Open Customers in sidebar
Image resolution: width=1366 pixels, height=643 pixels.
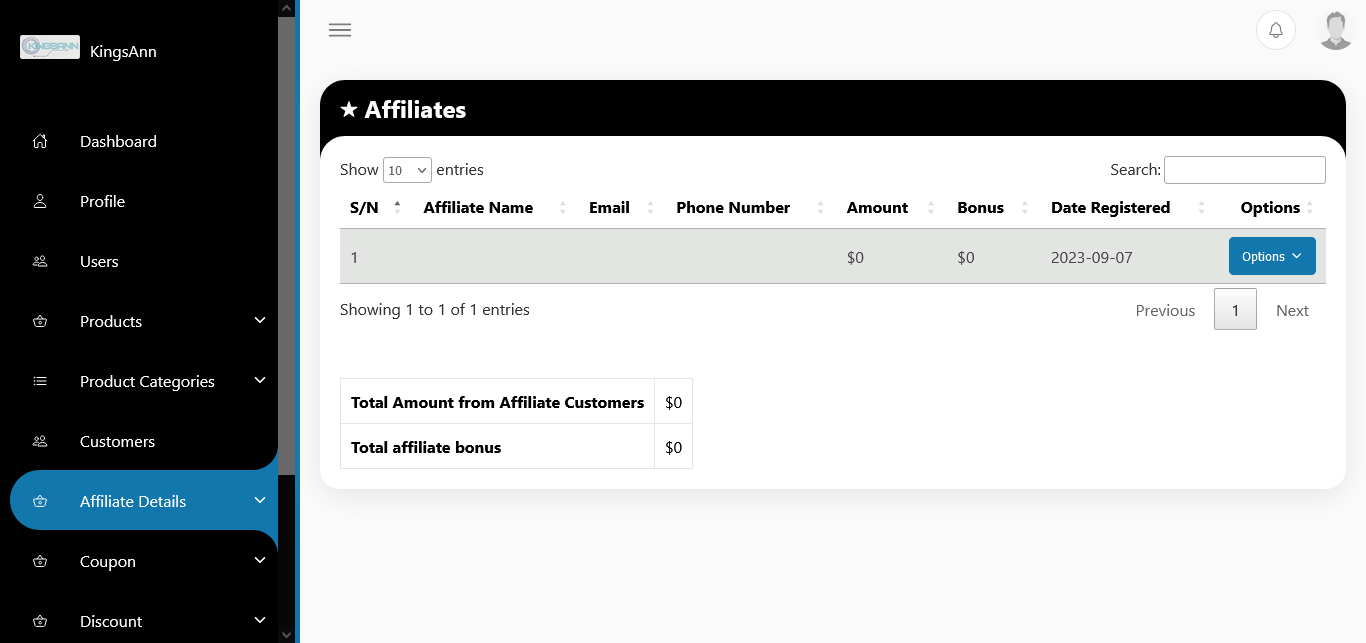117,441
